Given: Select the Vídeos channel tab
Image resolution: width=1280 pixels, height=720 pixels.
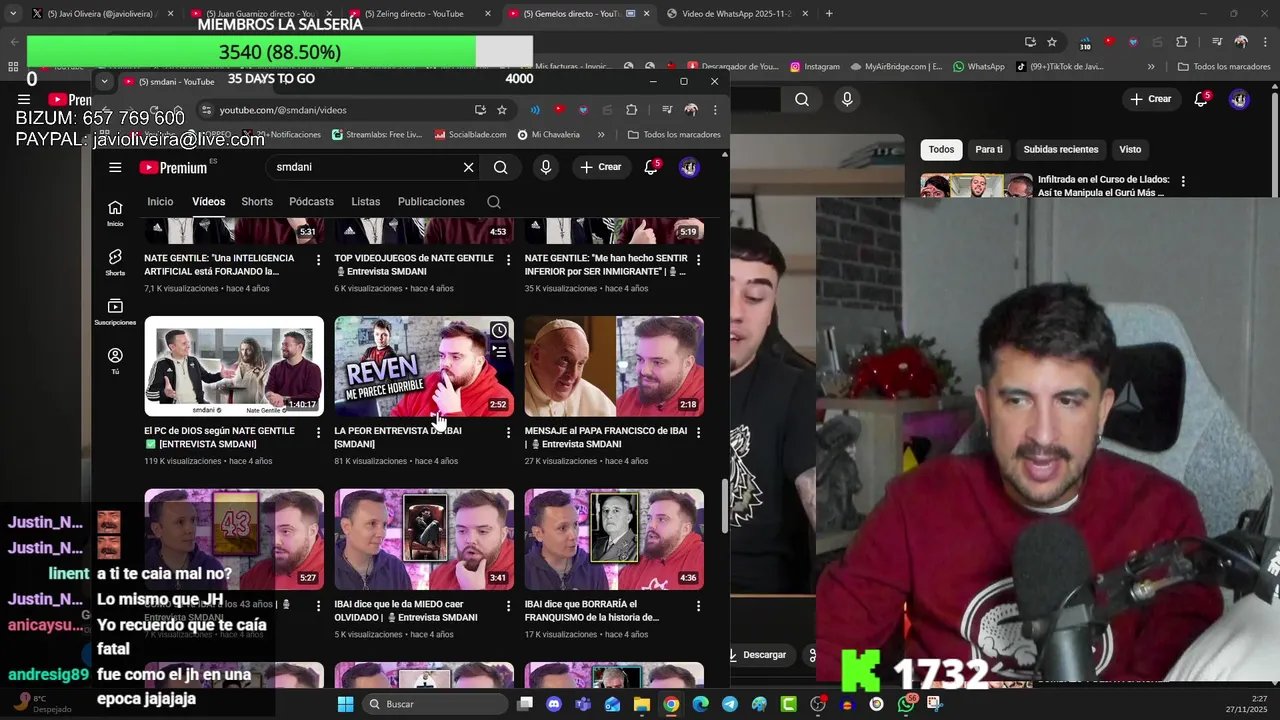Looking at the screenshot, I should click(208, 202).
